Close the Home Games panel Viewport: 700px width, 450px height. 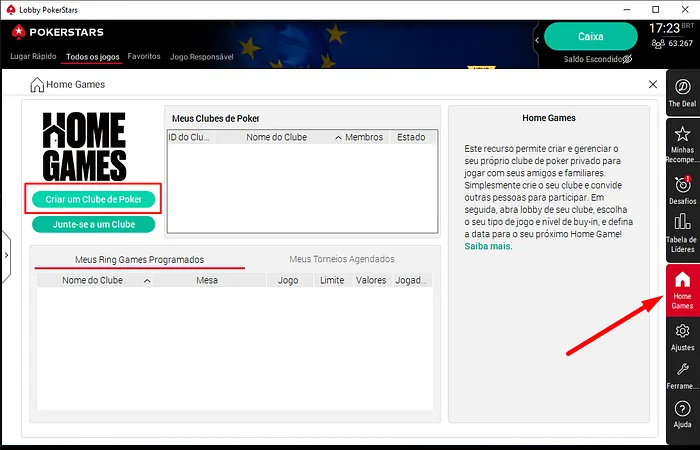pos(653,84)
